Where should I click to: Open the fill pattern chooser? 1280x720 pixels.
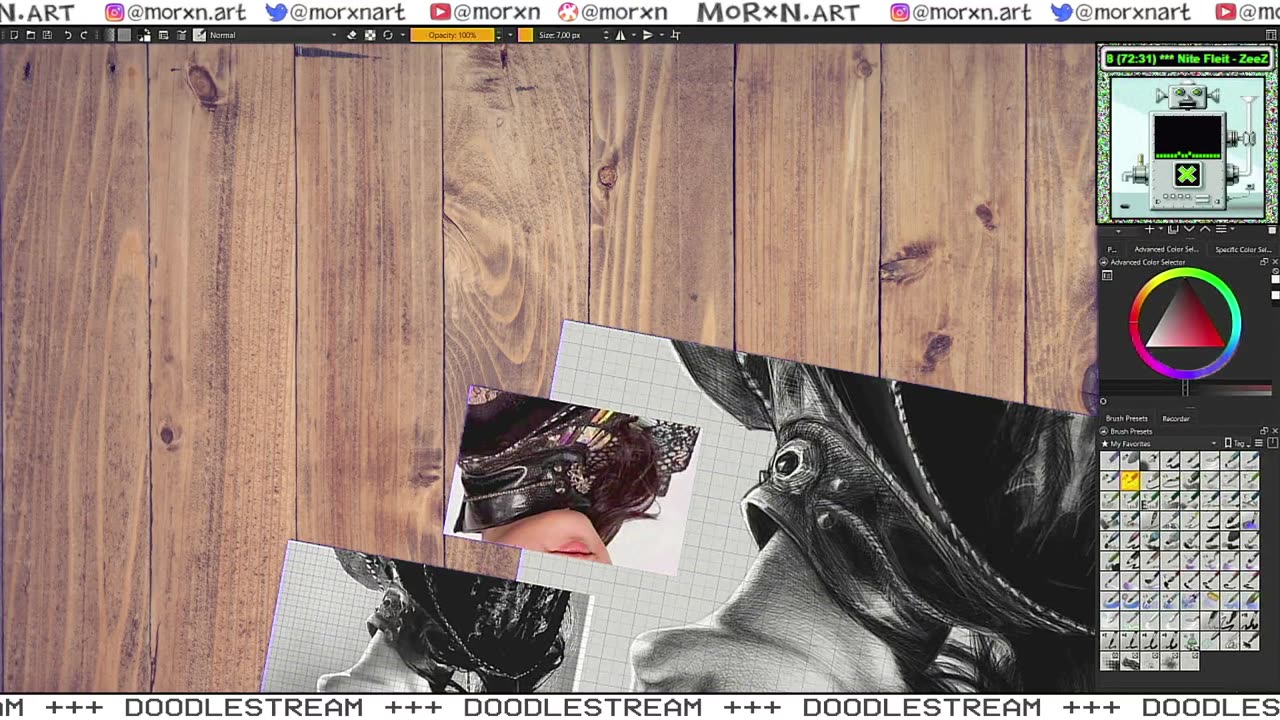pos(124,35)
